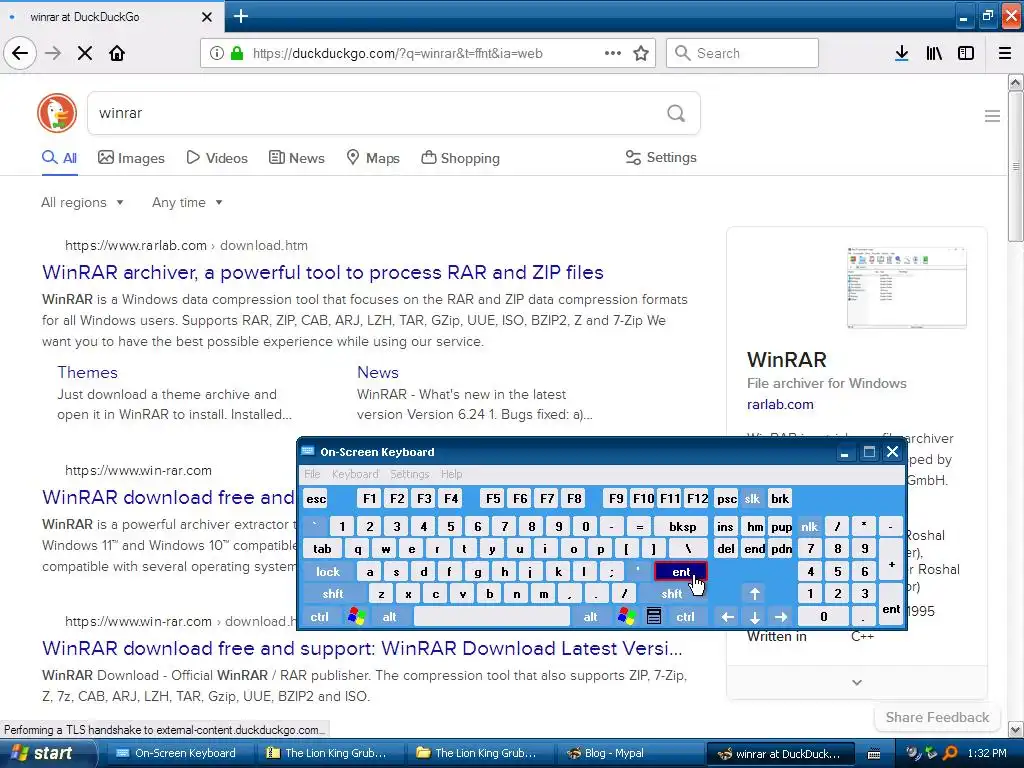
Task: Click the ent key on the keyboard
Action: (x=680, y=571)
